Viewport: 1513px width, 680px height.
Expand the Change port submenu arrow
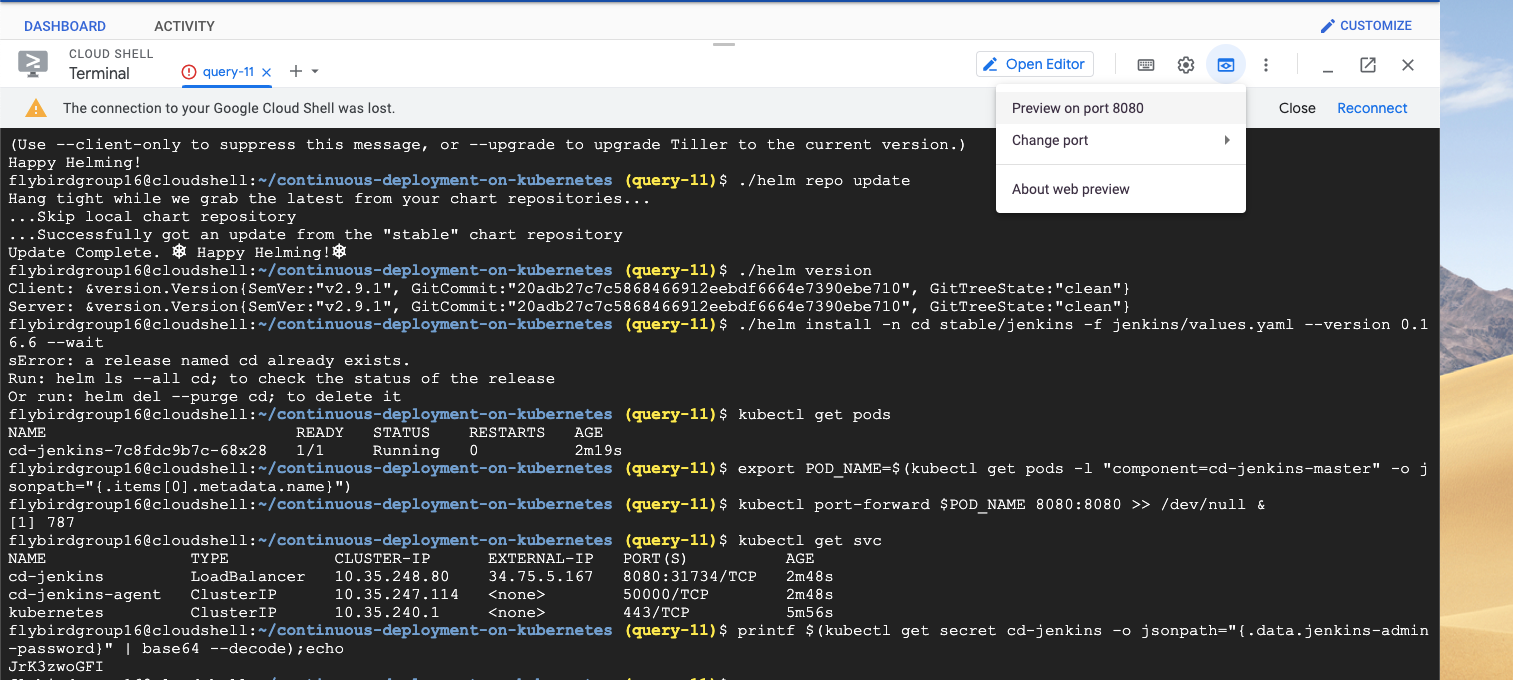pos(1227,140)
